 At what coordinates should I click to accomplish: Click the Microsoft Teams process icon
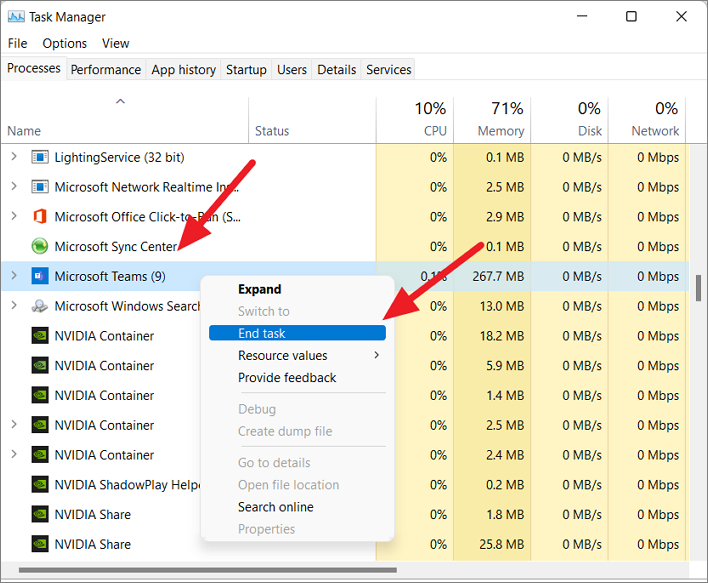[x=40, y=276]
